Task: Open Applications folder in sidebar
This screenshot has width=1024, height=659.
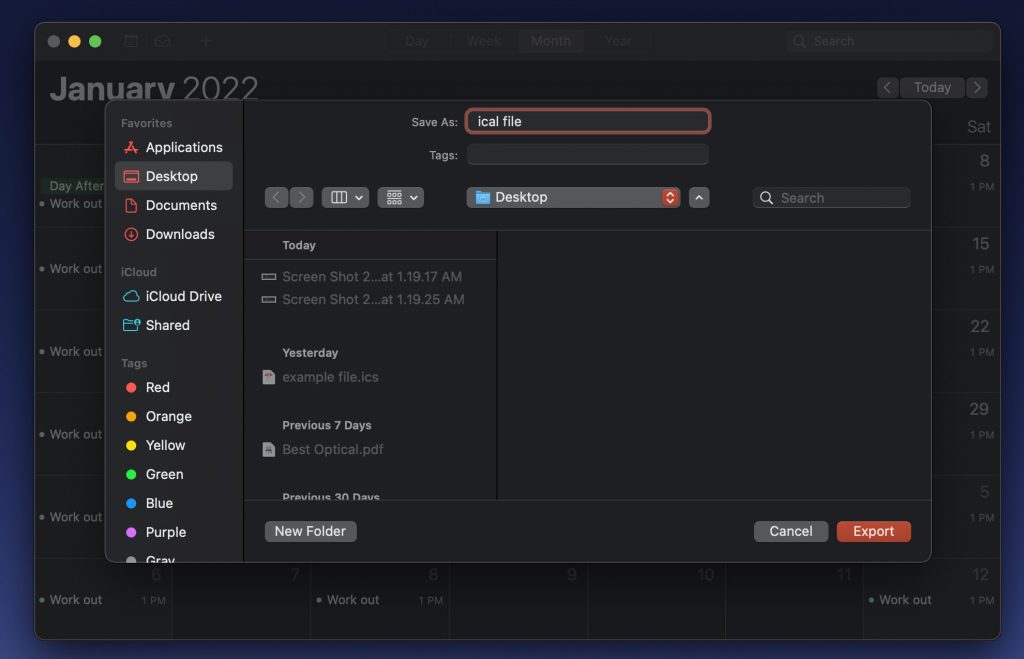Action: tap(183, 147)
